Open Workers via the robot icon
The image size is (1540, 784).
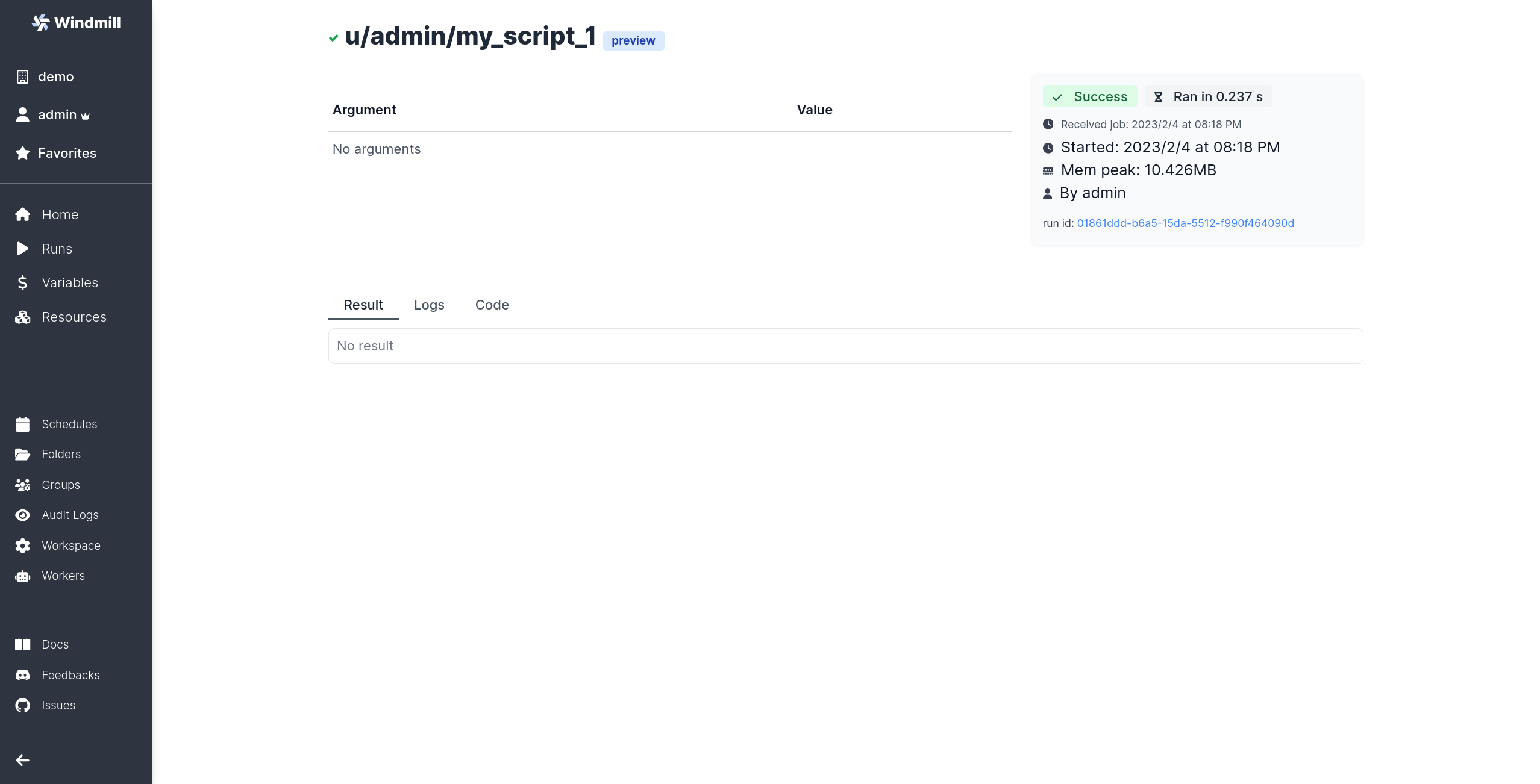(x=23, y=576)
